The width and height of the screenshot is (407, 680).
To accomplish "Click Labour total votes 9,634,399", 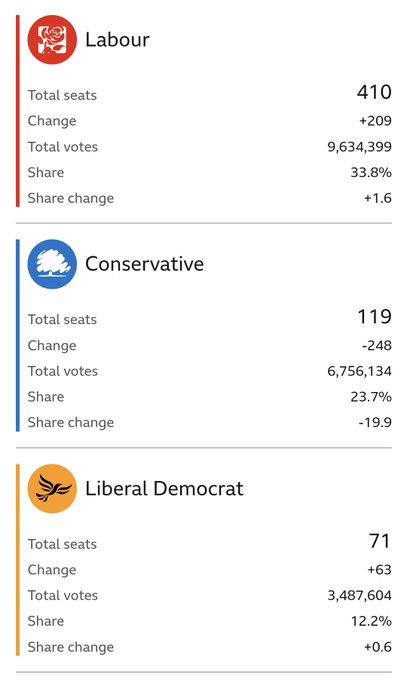I will pyautogui.click(x=359, y=147).
